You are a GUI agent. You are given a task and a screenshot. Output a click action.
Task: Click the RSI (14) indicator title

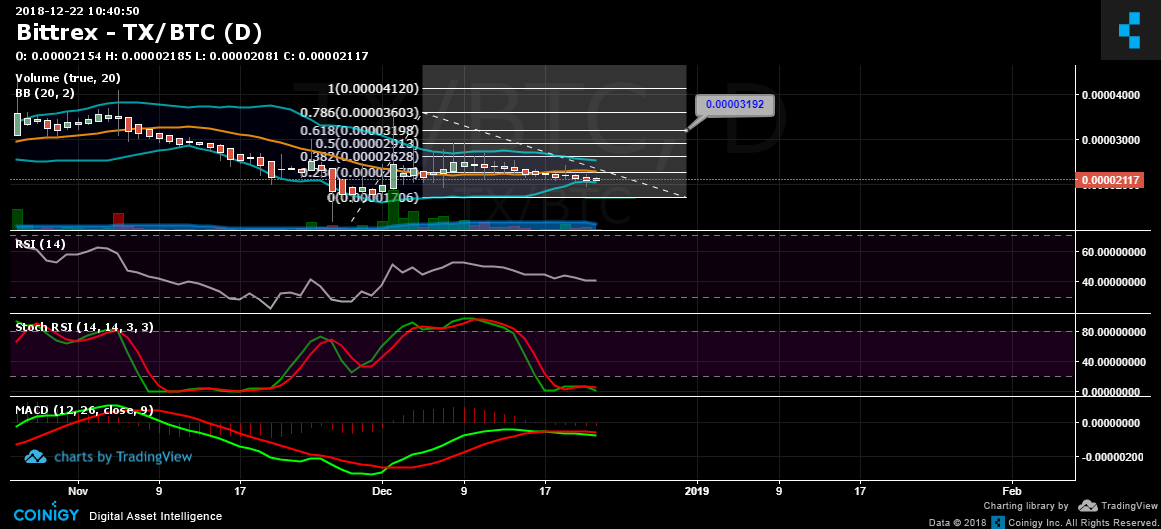41,243
